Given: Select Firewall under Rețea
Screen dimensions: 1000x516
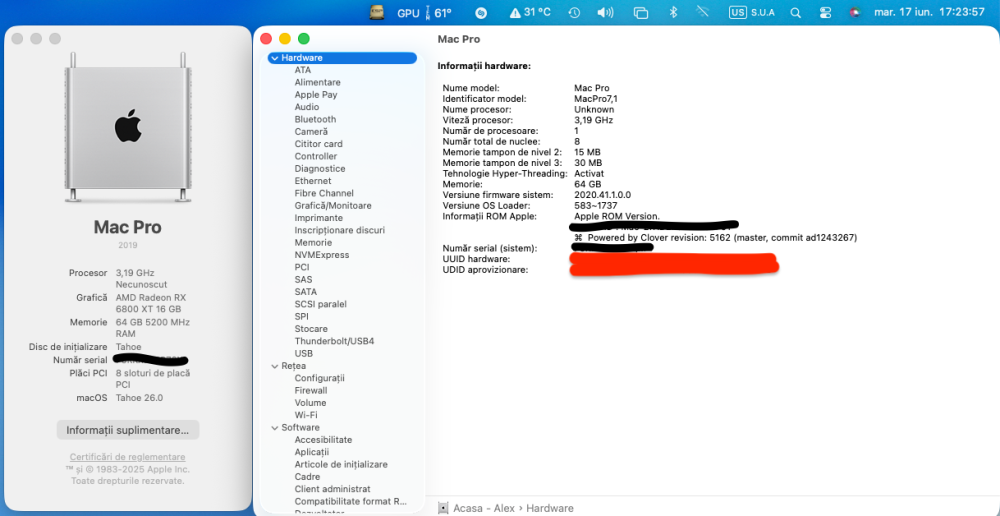Looking at the screenshot, I should (x=311, y=390).
